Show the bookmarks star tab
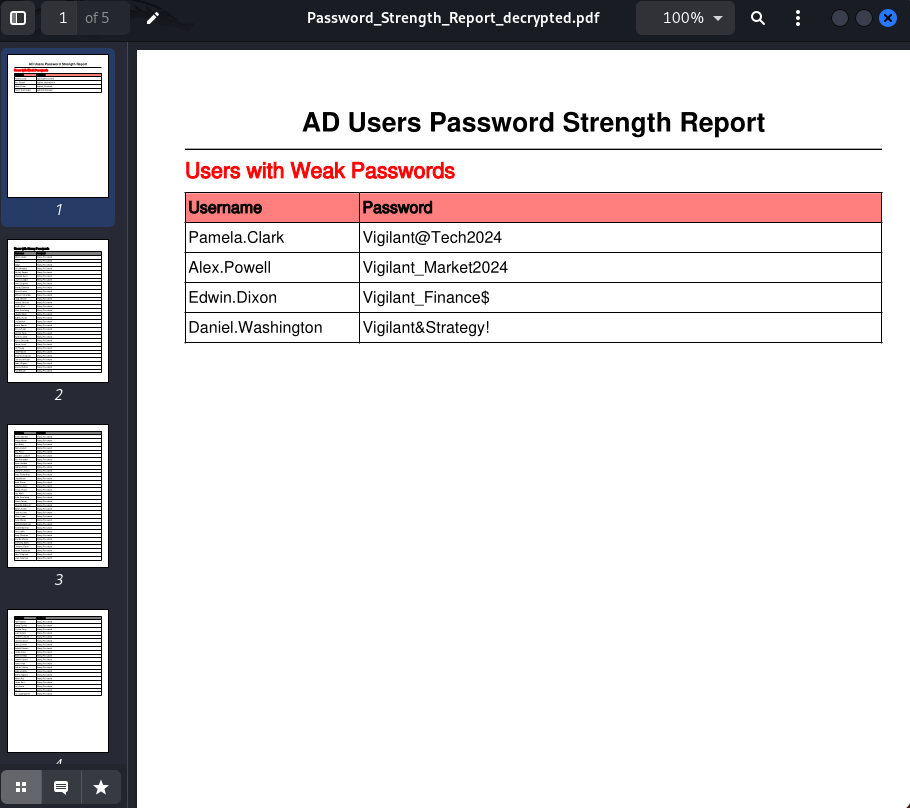 pos(101,787)
